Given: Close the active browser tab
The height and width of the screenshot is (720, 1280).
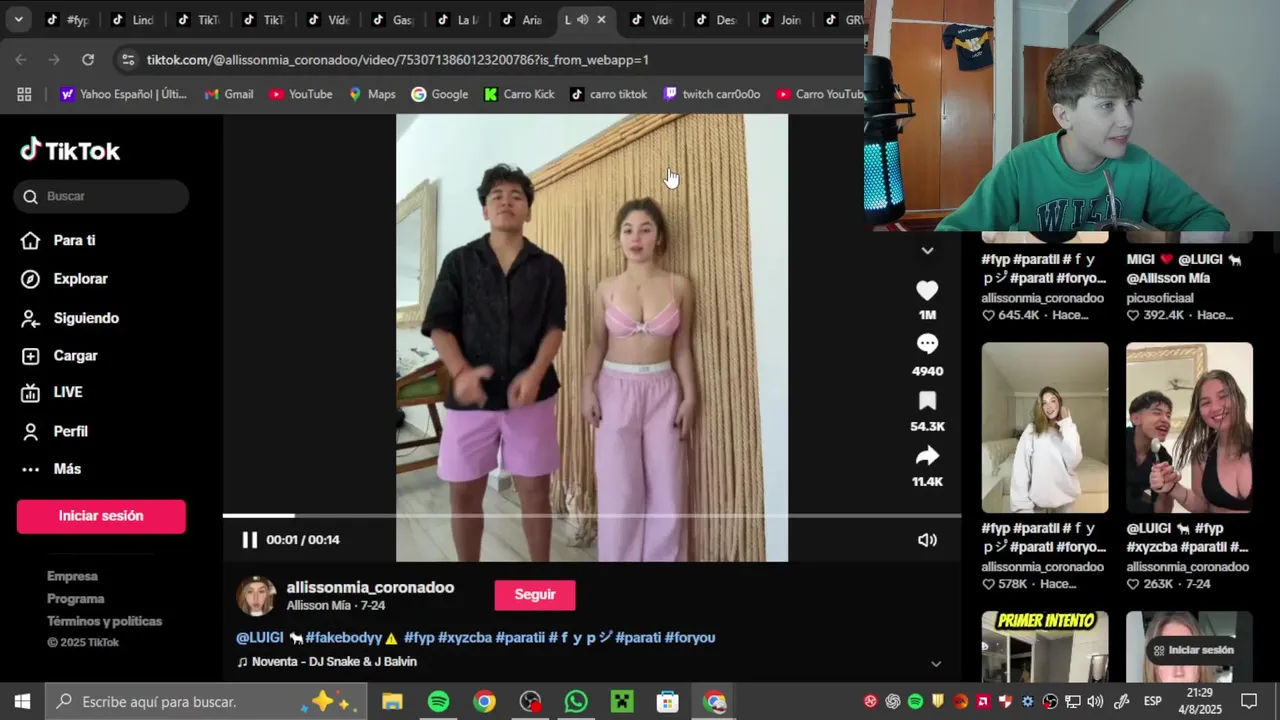Looking at the screenshot, I should pyautogui.click(x=601, y=20).
